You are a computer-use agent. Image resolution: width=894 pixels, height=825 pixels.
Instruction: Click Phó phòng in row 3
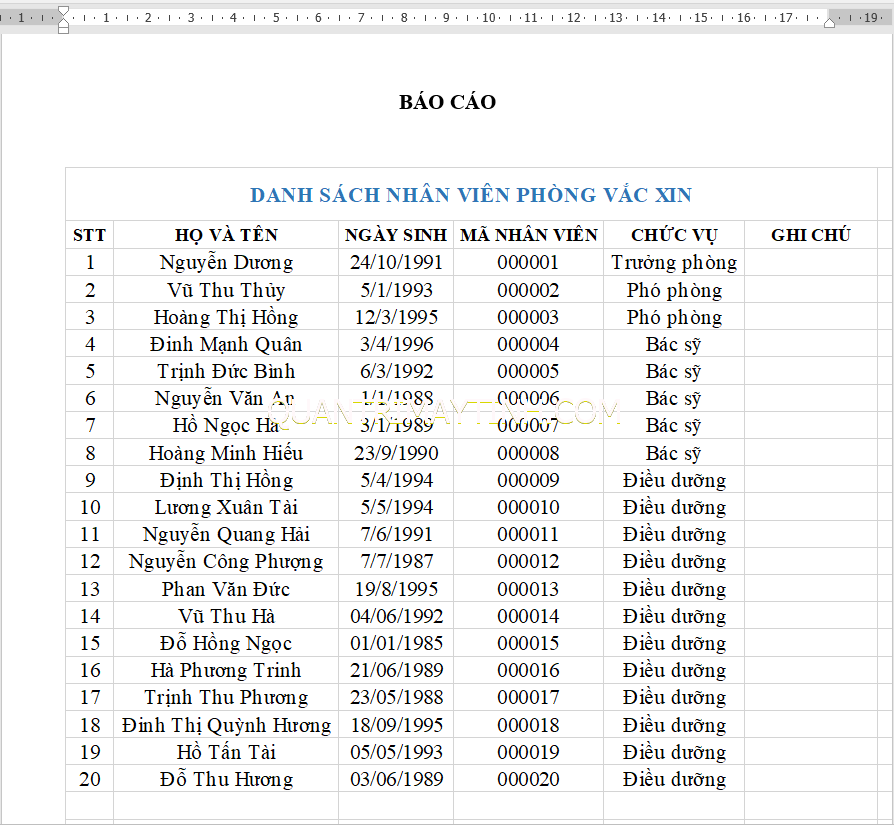(x=674, y=317)
